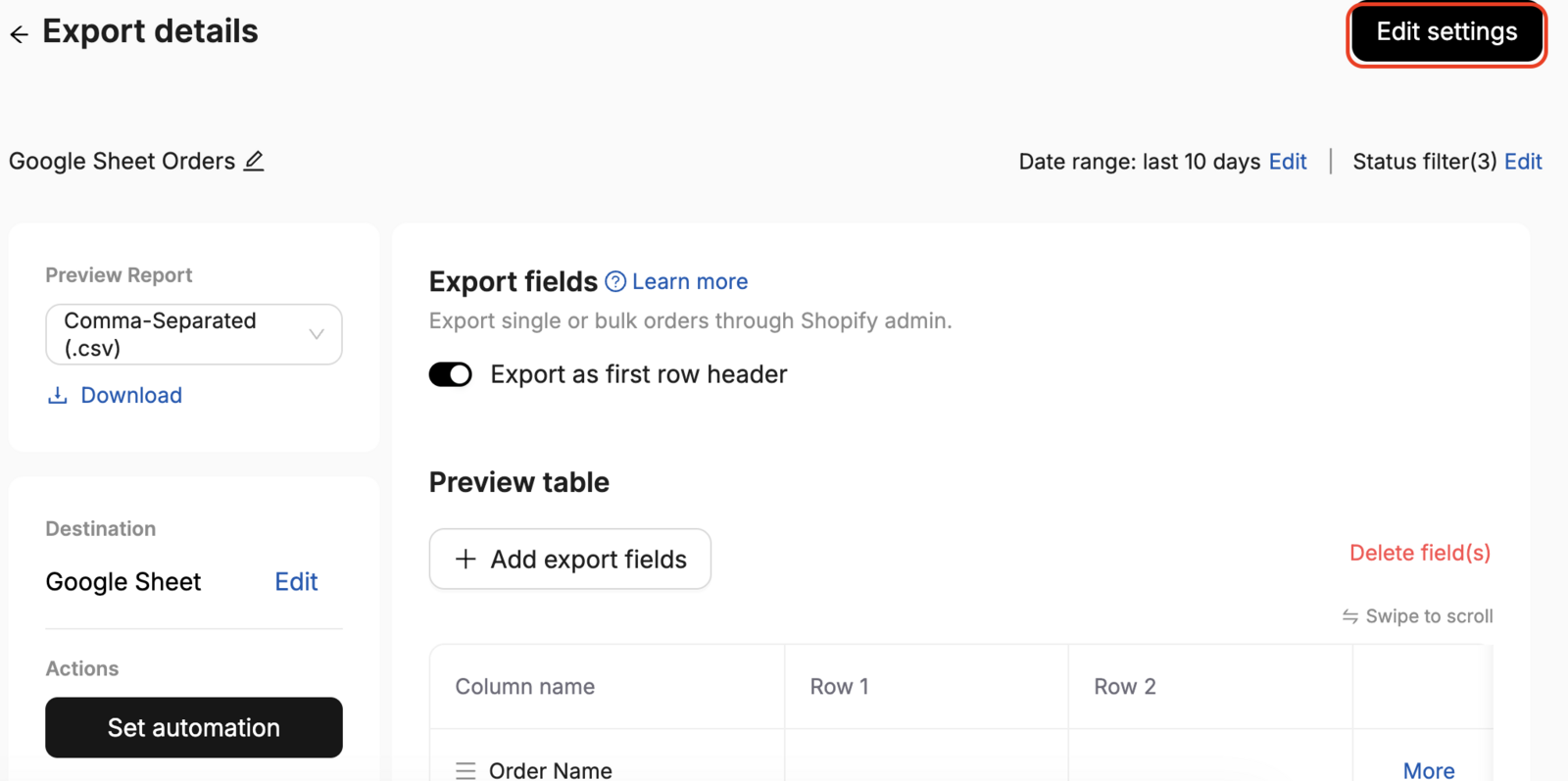
Task: Click the download tray icon
Action: pos(58,395)
